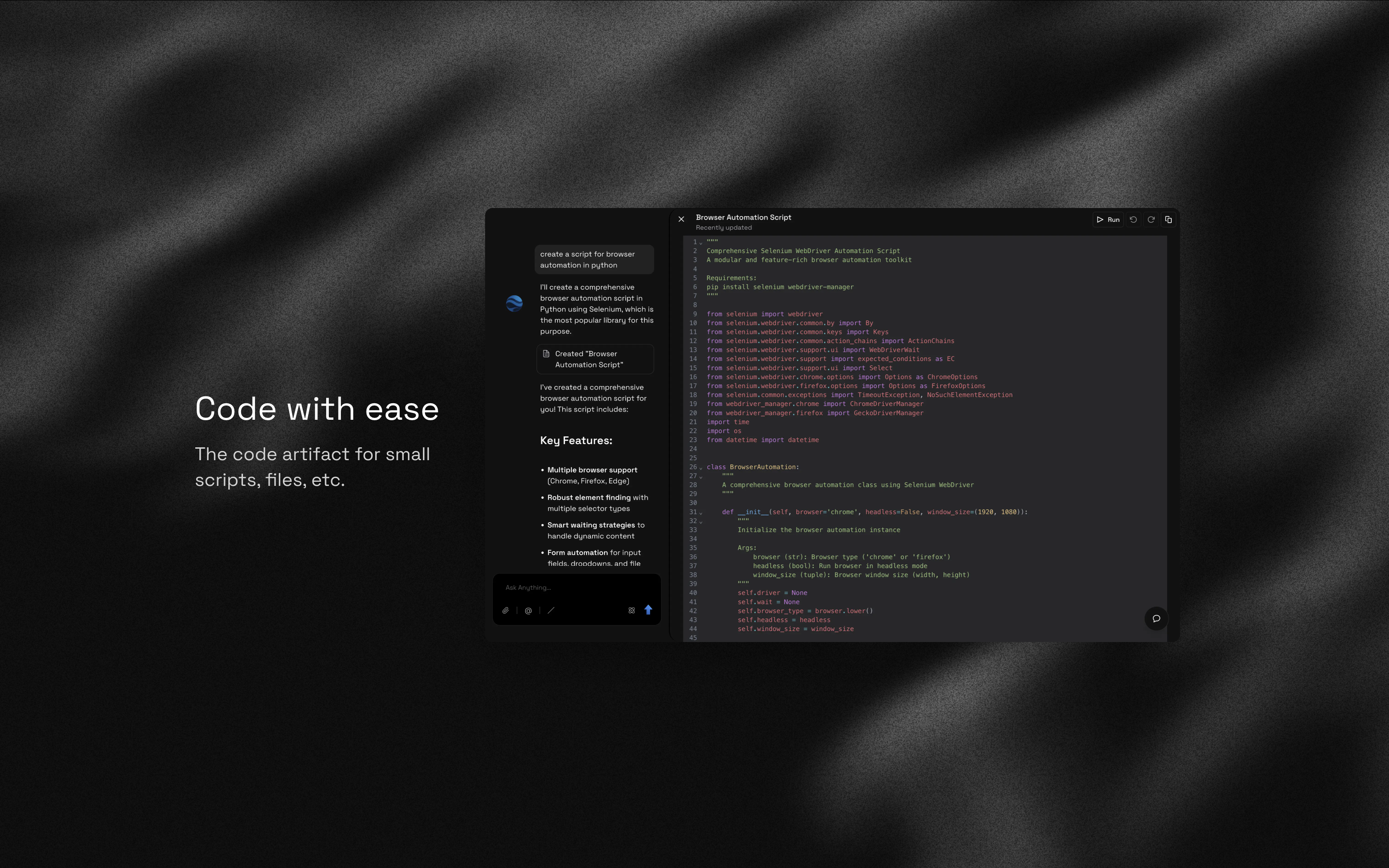Open the comment bubble floating button

[1156, 618]
